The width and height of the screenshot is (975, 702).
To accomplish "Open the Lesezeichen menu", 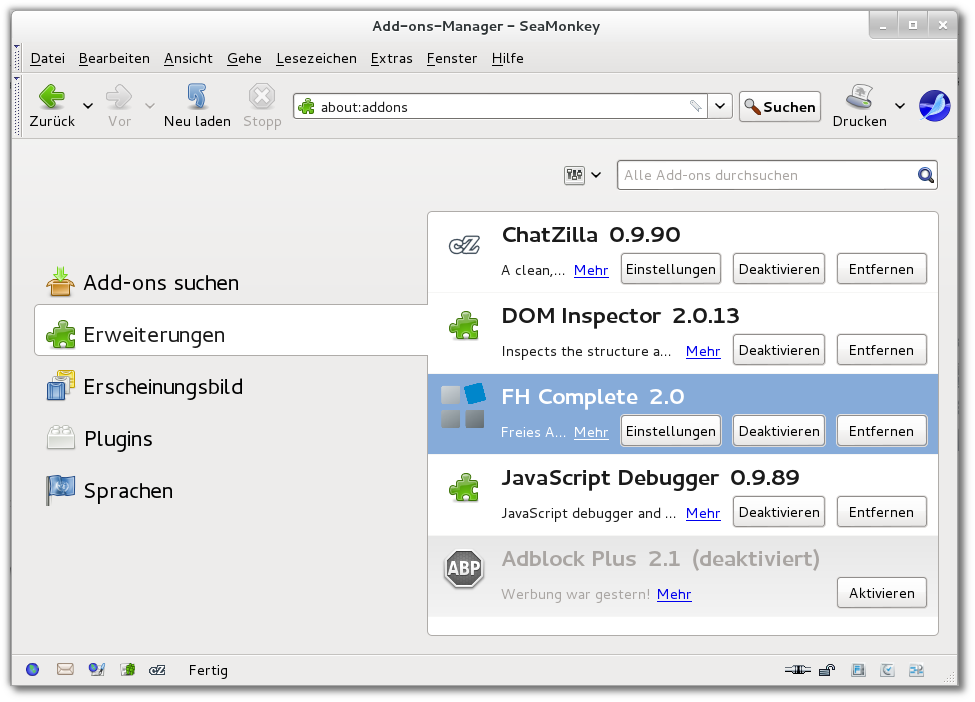I will pyautogui.click(x=316, y=58).
